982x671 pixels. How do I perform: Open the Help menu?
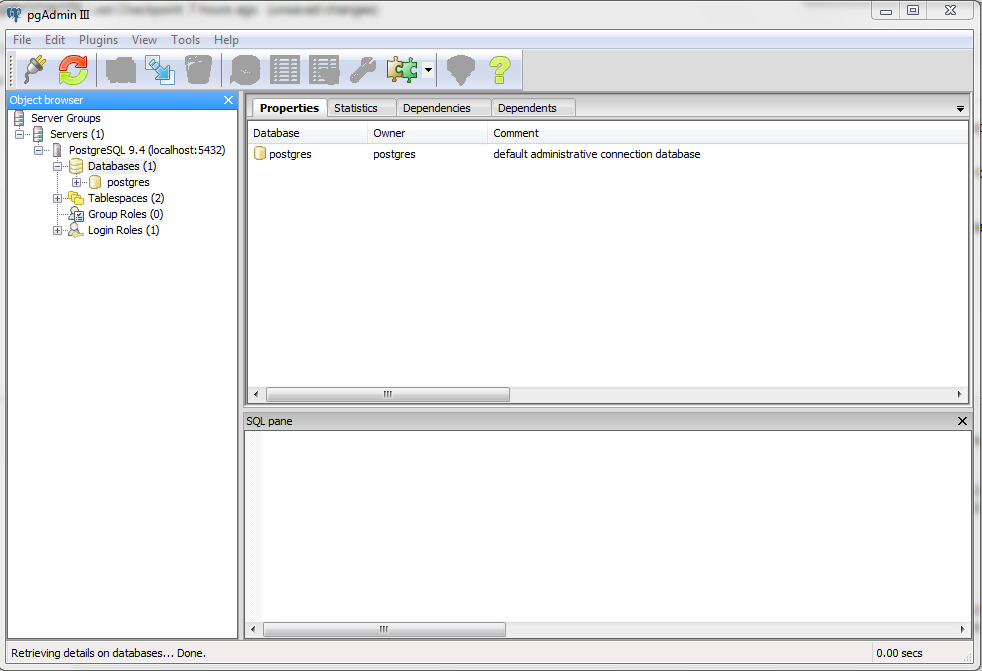226,39
